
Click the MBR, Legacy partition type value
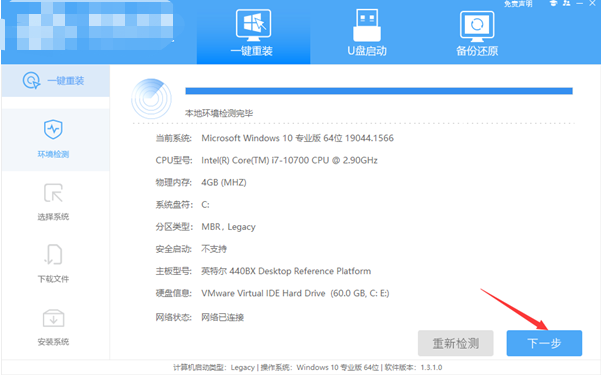[x=228, y=227]
